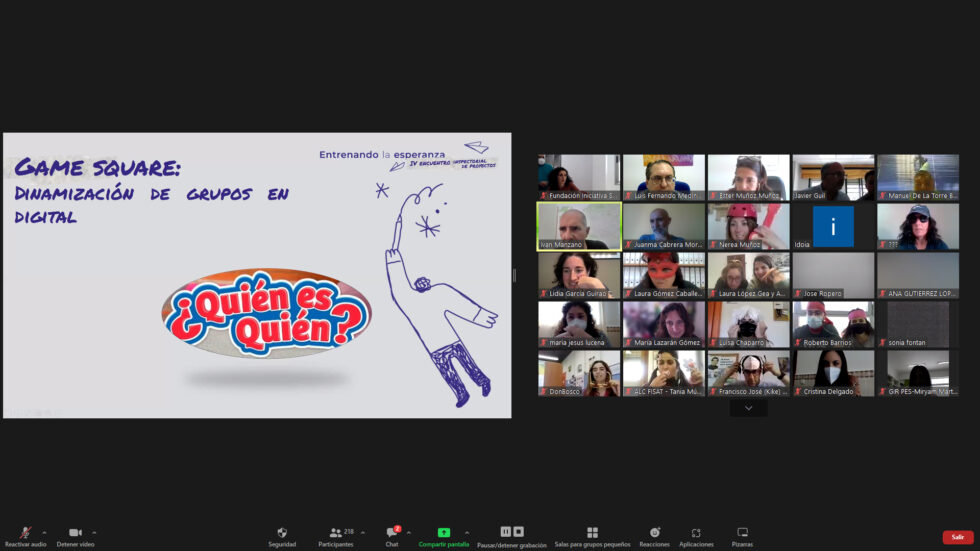Expand share screen options arrow

point(467,532)
